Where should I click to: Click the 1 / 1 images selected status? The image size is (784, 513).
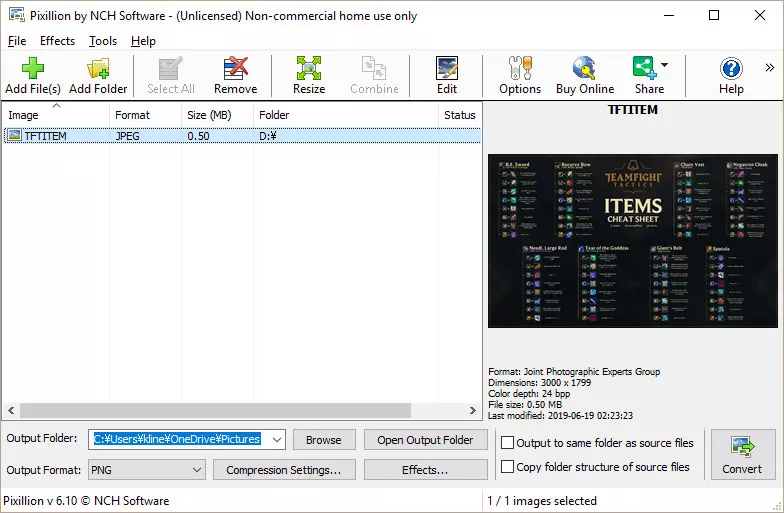[542, 500]
